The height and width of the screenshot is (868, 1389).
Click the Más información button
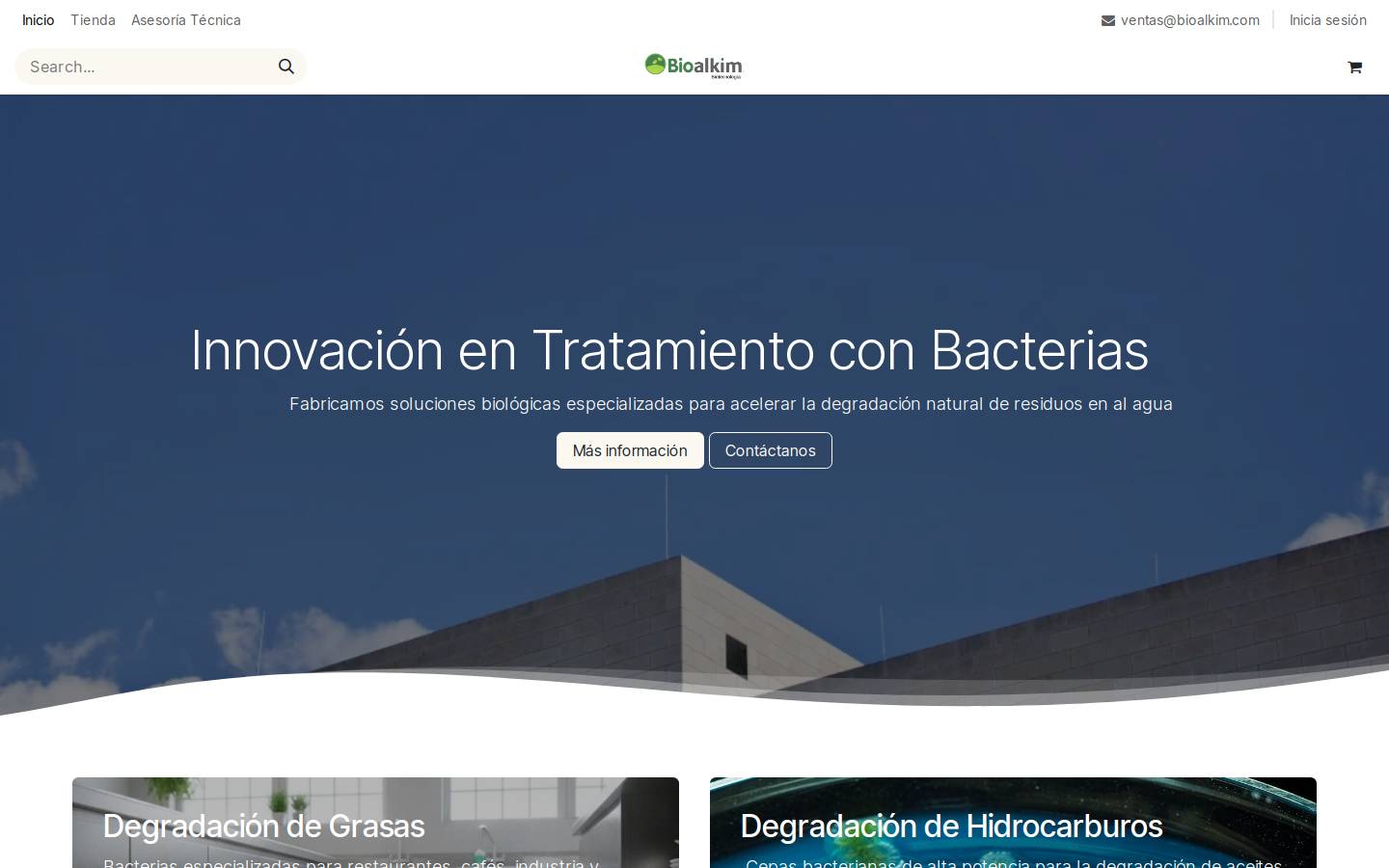click(x=630, y=450)
